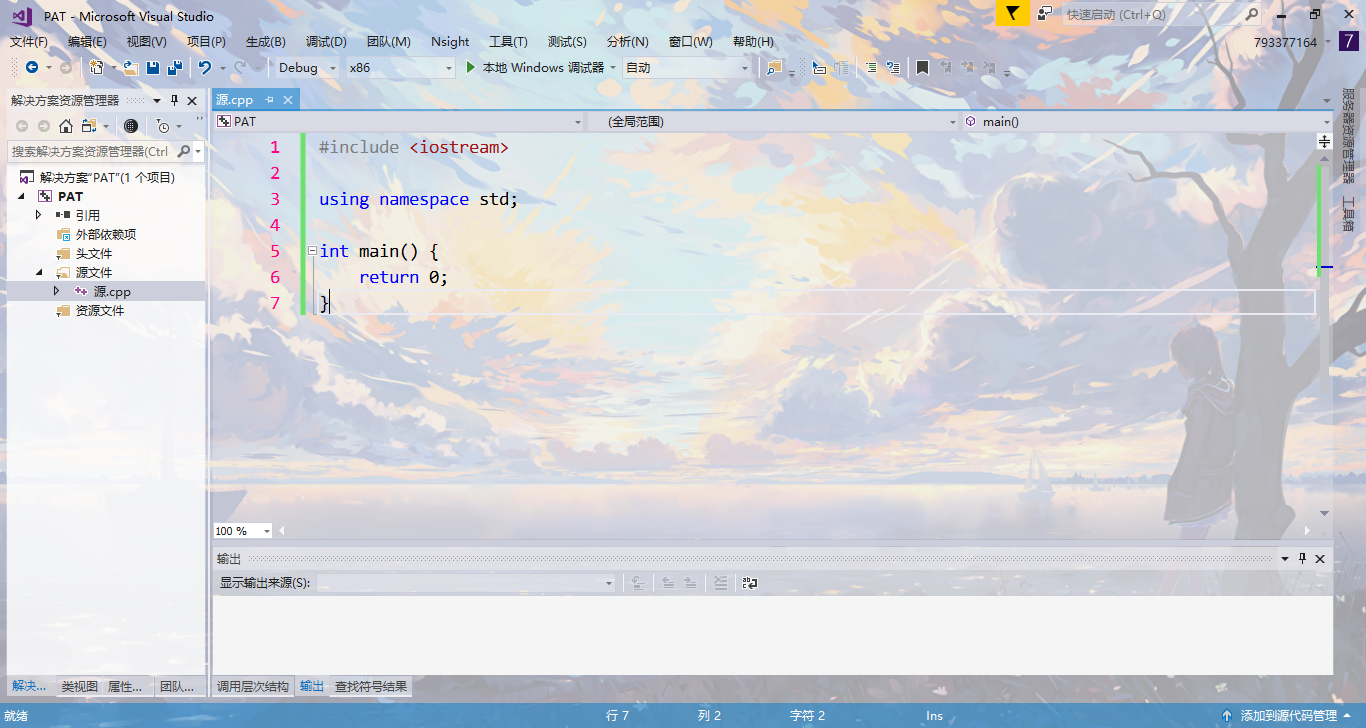
Task: Collapse the main() code block outline
Action: pyautogui.click(x=312, y=250)
